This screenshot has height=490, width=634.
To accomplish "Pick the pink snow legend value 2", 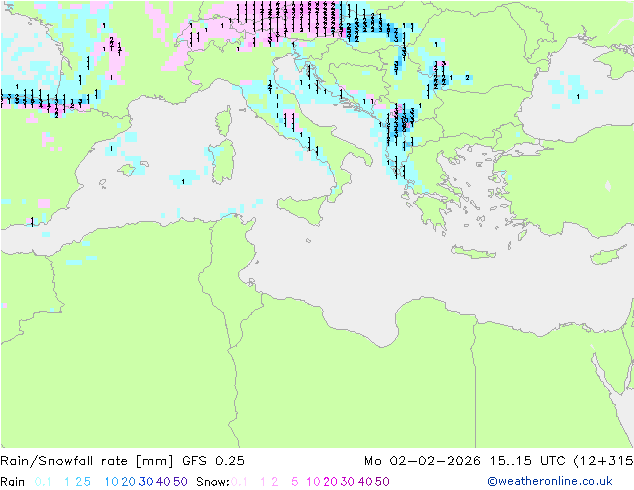I will point(275,482).
